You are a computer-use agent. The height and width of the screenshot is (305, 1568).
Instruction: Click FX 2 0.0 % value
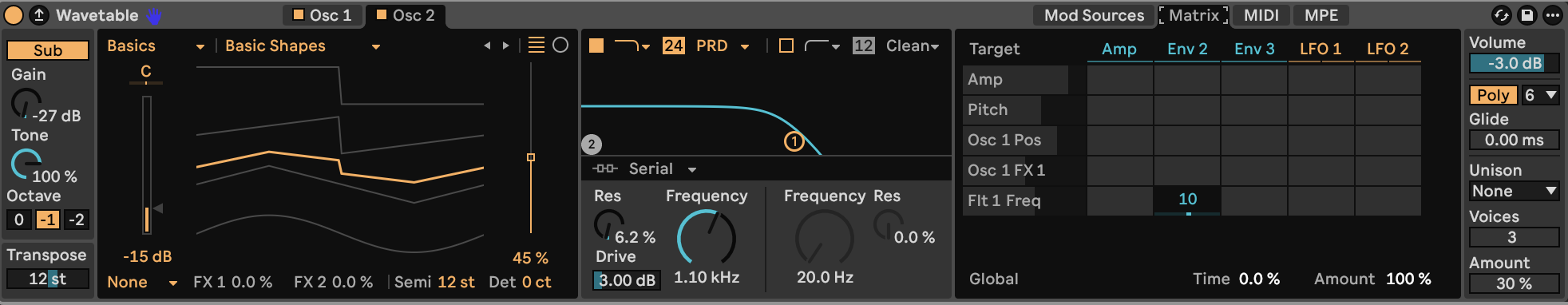[x=352, y=282]
